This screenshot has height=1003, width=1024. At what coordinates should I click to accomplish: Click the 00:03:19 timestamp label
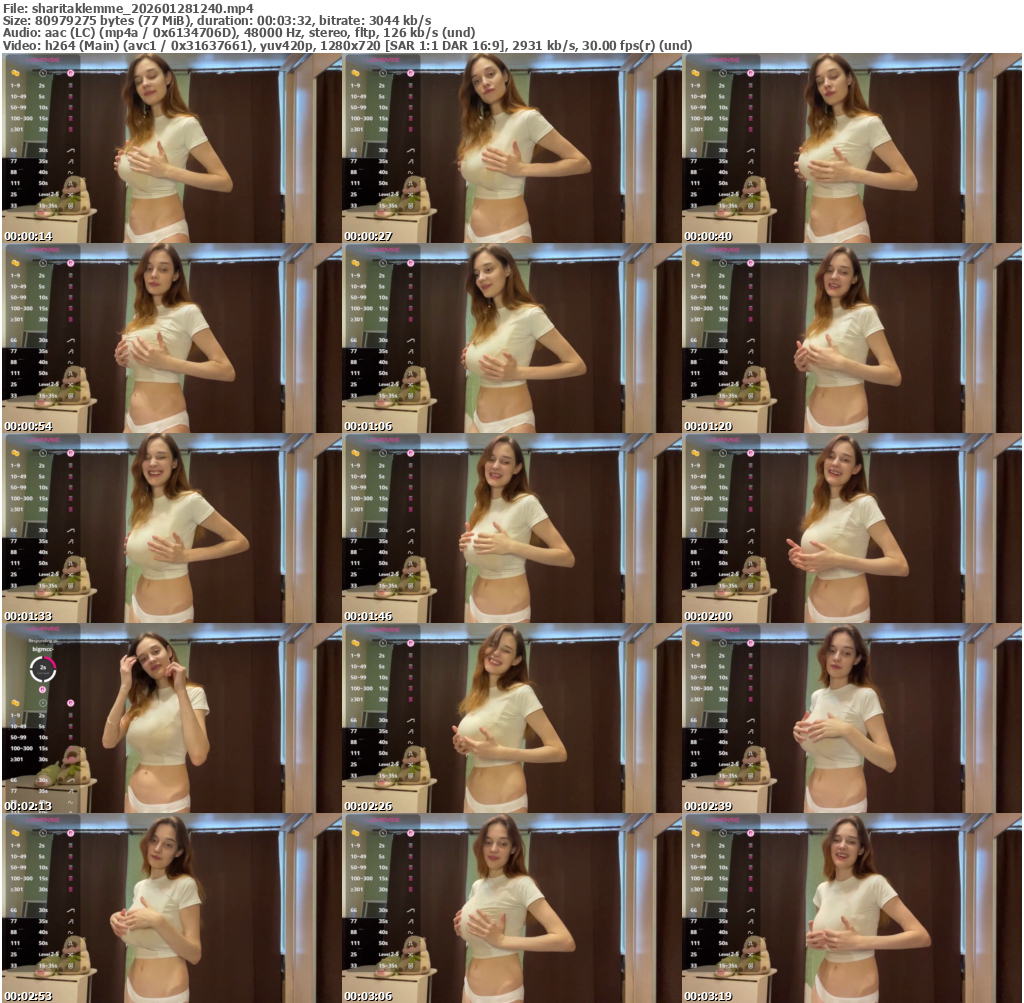(708, 996)
